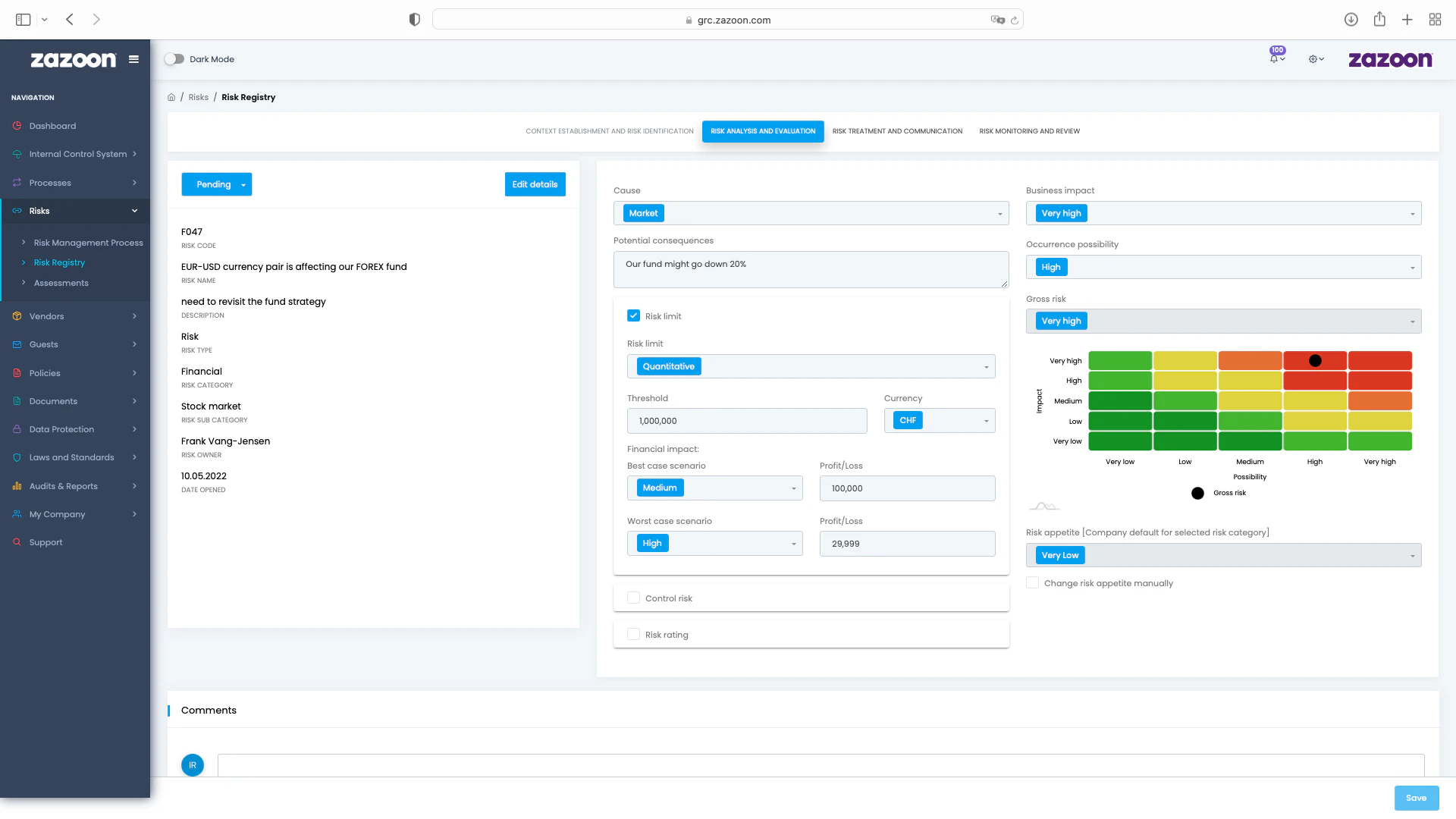Select the Processes icon in the sidebar

click(x=17, y=182)
